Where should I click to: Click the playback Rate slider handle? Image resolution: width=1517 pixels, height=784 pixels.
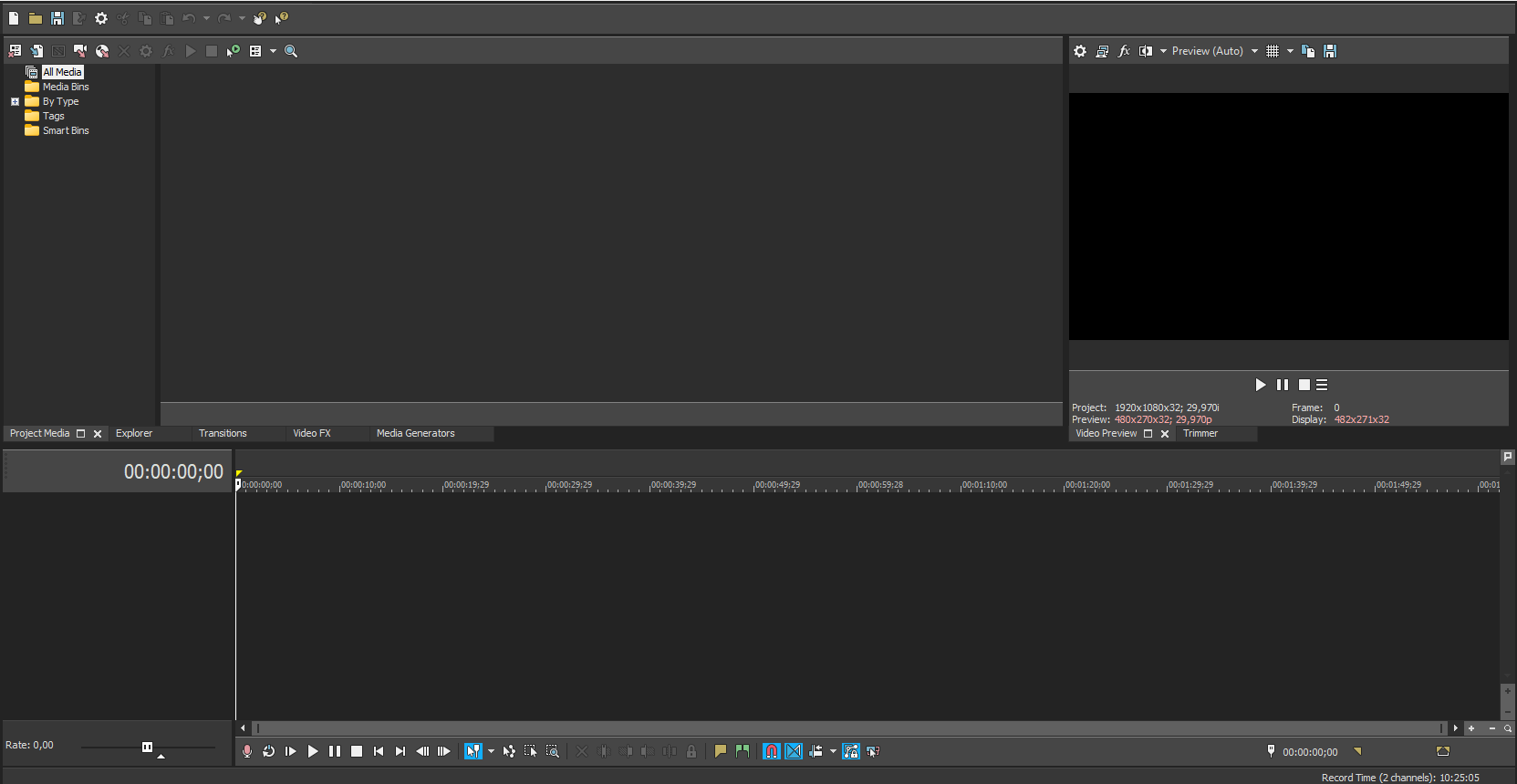(147, 747)
